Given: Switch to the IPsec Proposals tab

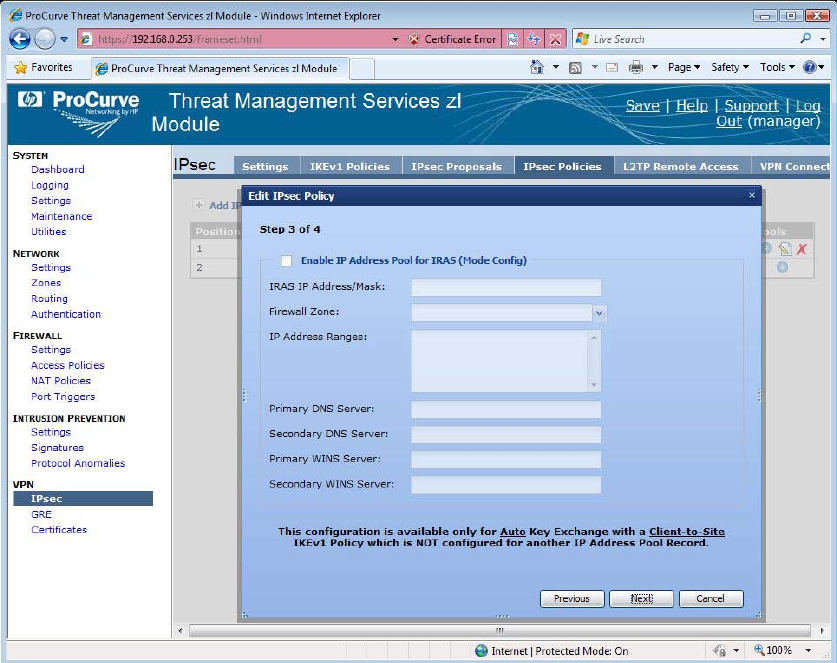Looking at the screenshot, I should click(456, 166).
